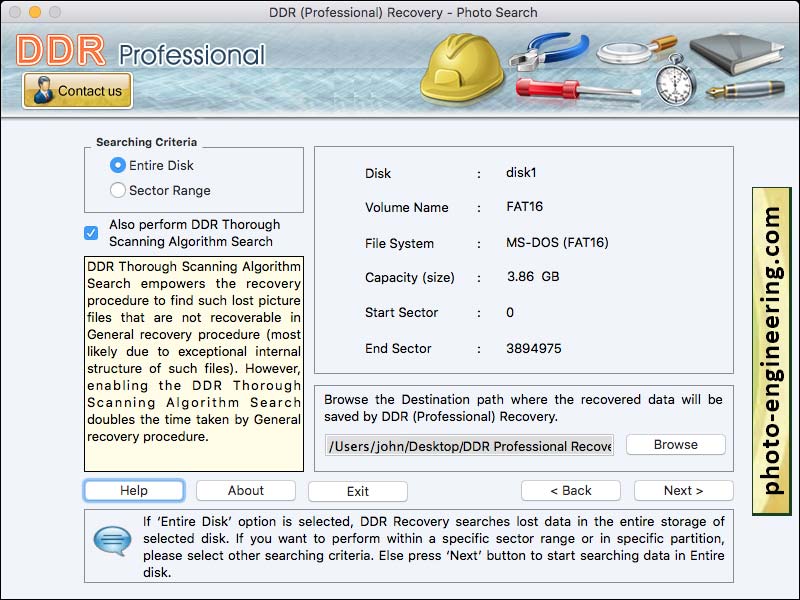Click the Browse button for destination path

click(x=675, y=444)
